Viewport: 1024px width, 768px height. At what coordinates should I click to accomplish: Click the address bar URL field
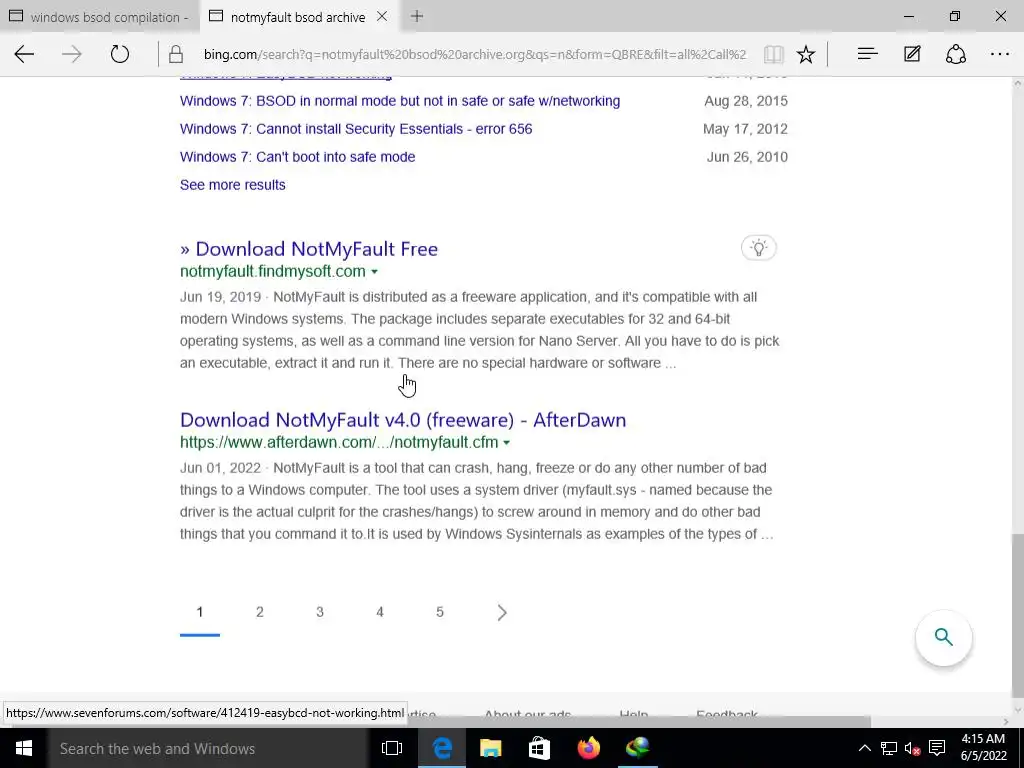[x=475, y=54]
